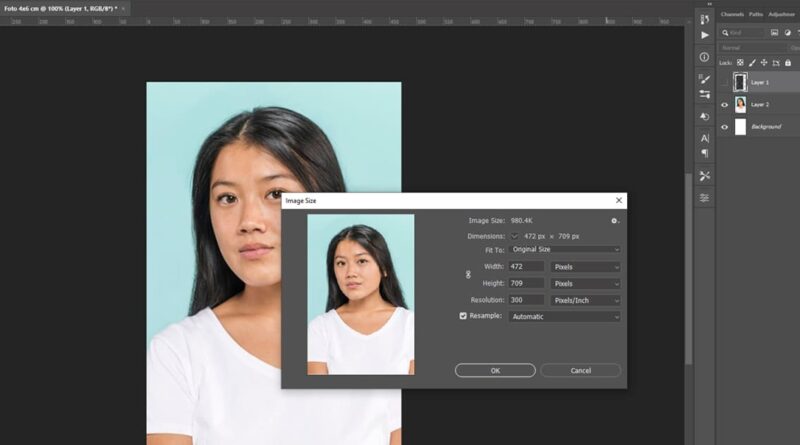Click the lock all padlock icon
This screenshot has width=800, height=445.
[787, 62]
